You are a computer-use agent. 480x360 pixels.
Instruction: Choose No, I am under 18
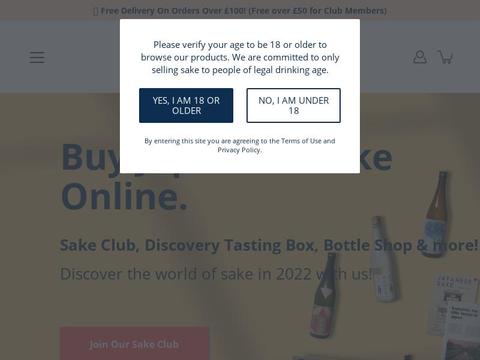[x=293, y=105]
